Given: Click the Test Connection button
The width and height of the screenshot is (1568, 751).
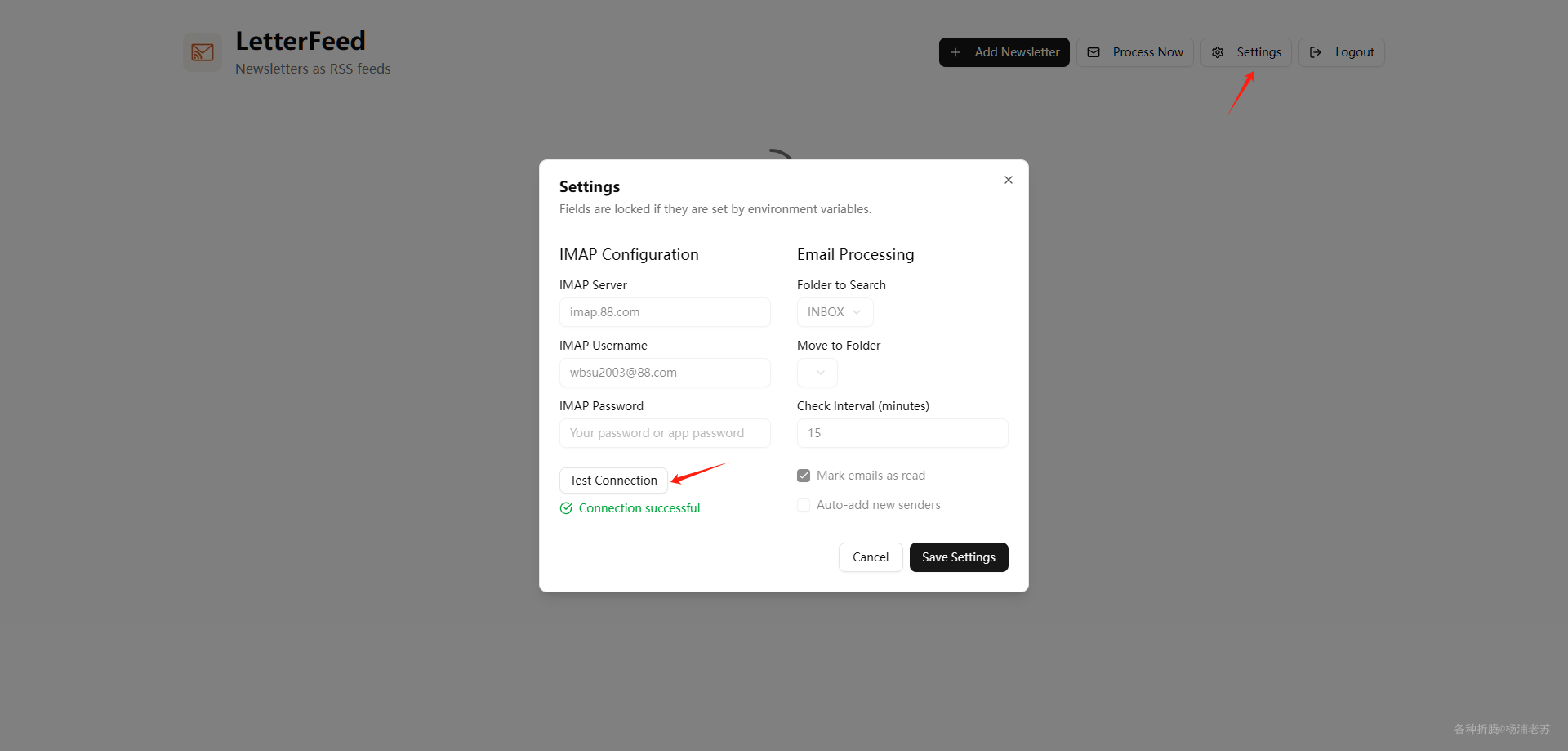Looking at the screenshot, I should click(x=613, y=481).
